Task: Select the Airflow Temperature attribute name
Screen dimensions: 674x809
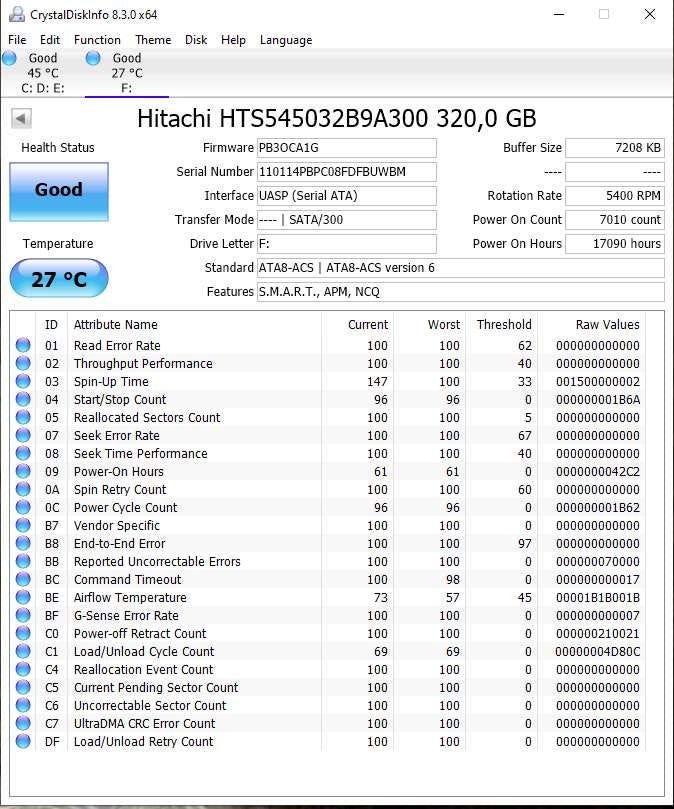Action: [130, 597]
